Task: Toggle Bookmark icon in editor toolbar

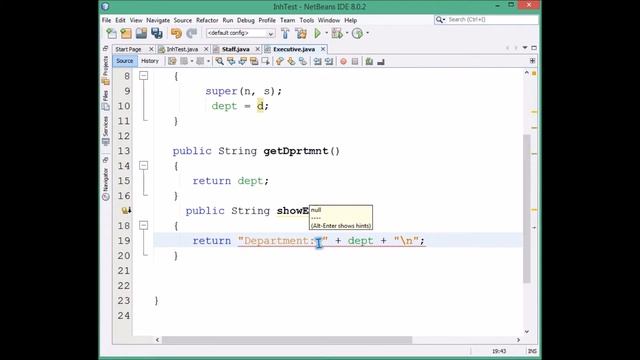Action: [x=302, y=61]
